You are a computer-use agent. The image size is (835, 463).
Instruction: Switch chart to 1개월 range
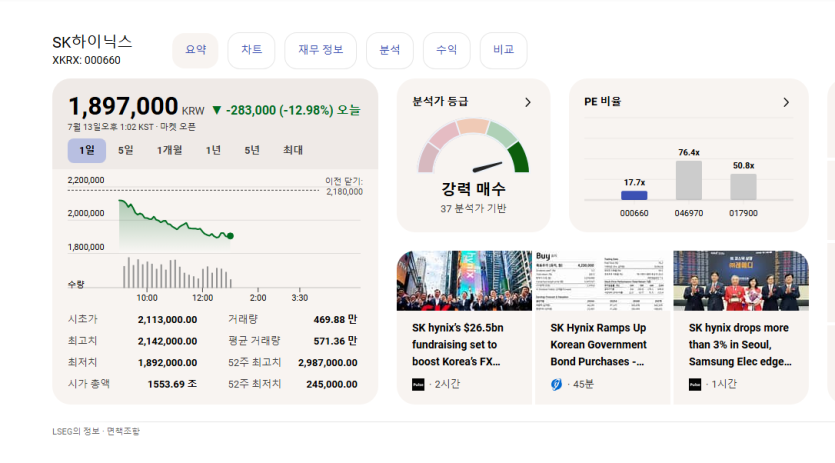pyautogui.click(x=169, y=150)
